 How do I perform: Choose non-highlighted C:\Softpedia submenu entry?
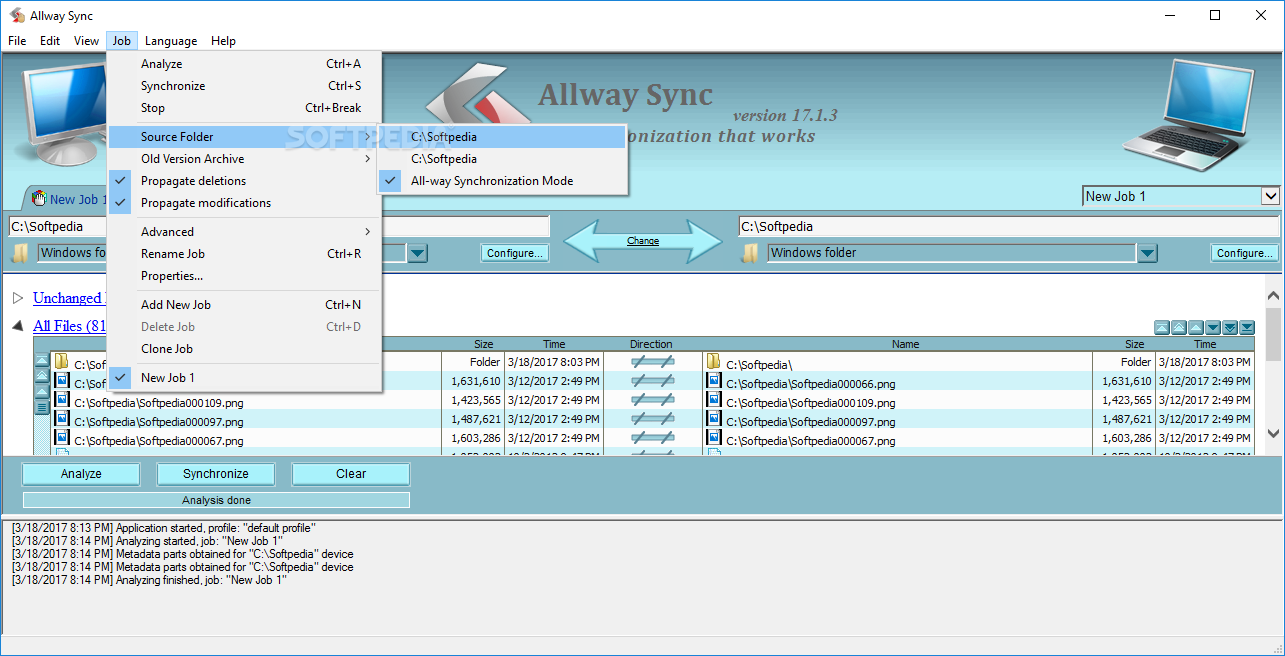(x=502, y=159)
